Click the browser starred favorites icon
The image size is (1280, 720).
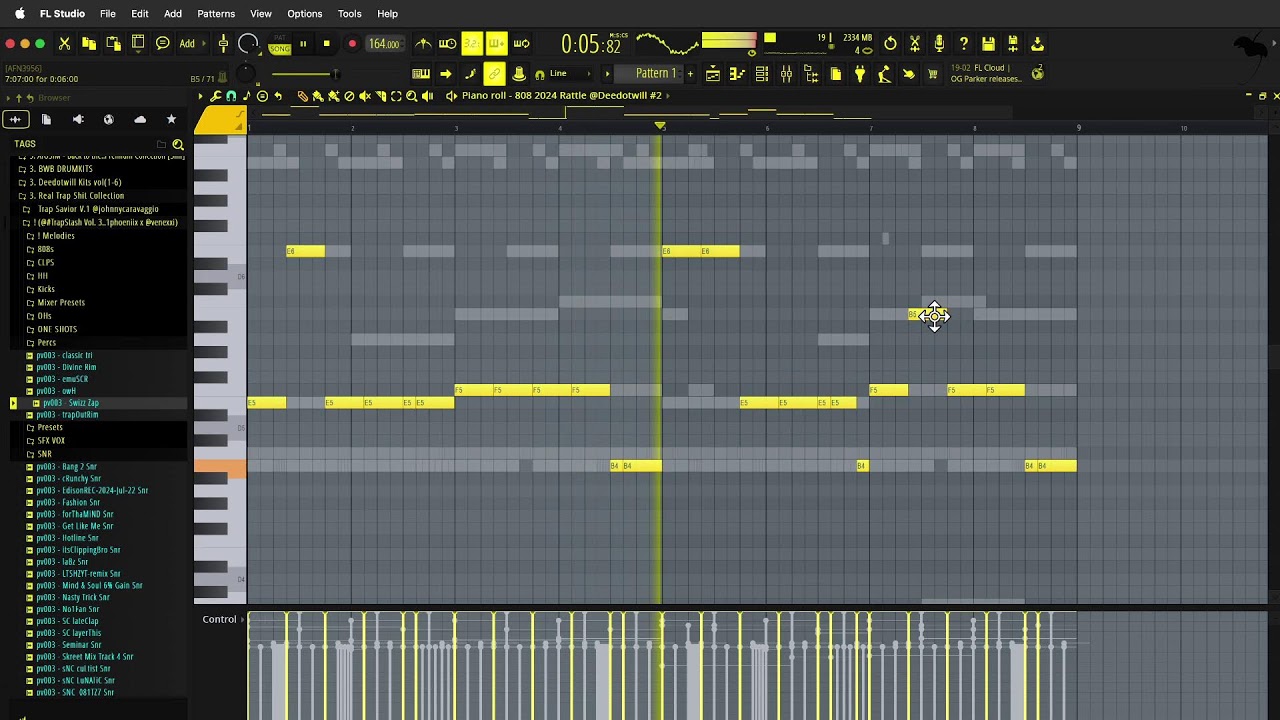pos(171,119)
